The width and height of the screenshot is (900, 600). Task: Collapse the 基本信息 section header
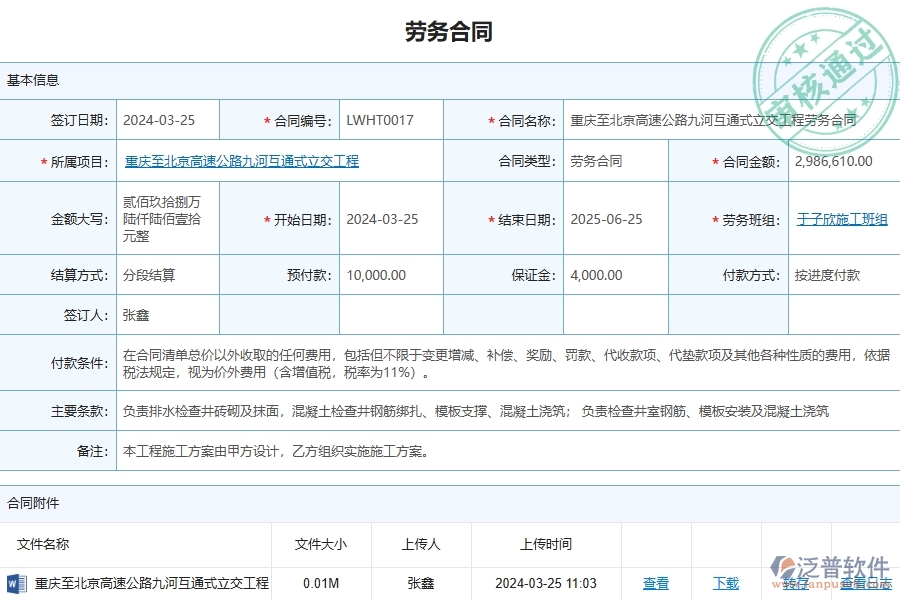pos(31,78)
